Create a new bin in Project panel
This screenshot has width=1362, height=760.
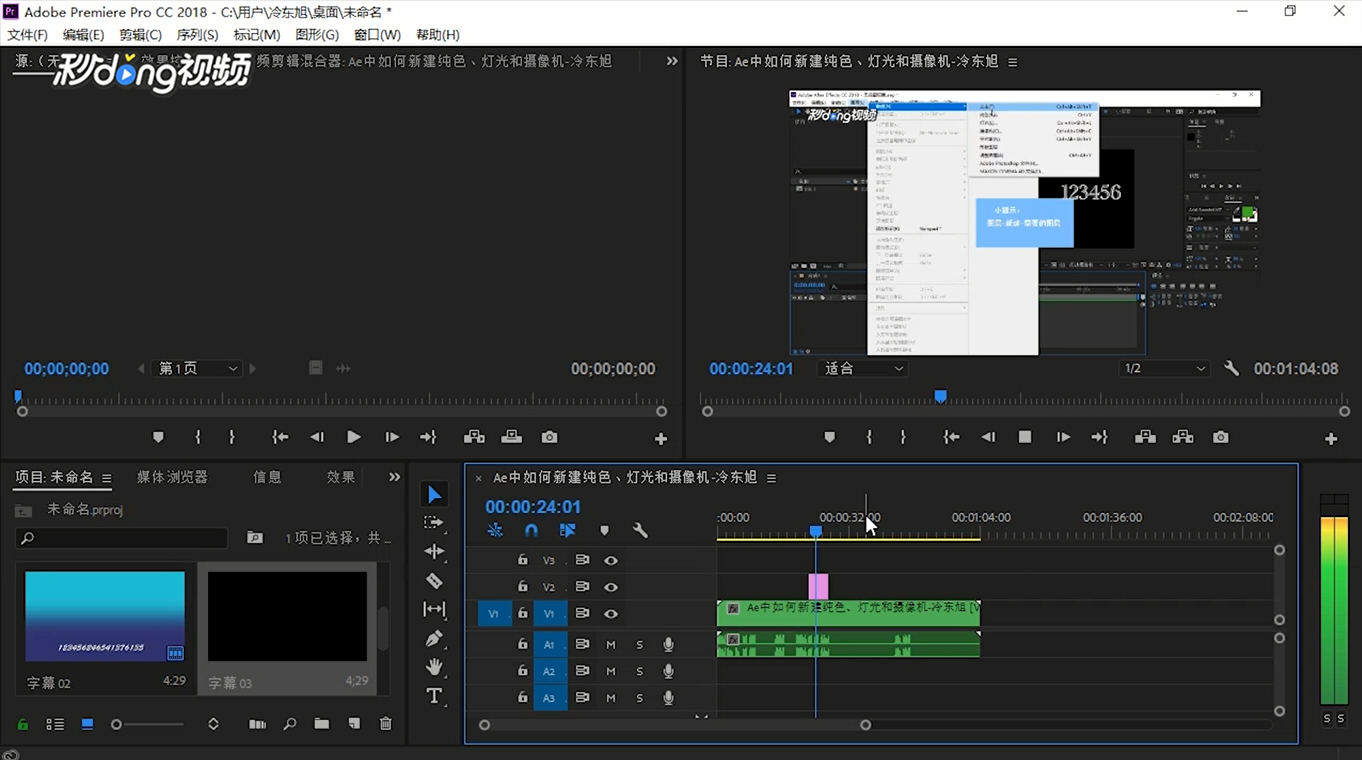point(321,724)
